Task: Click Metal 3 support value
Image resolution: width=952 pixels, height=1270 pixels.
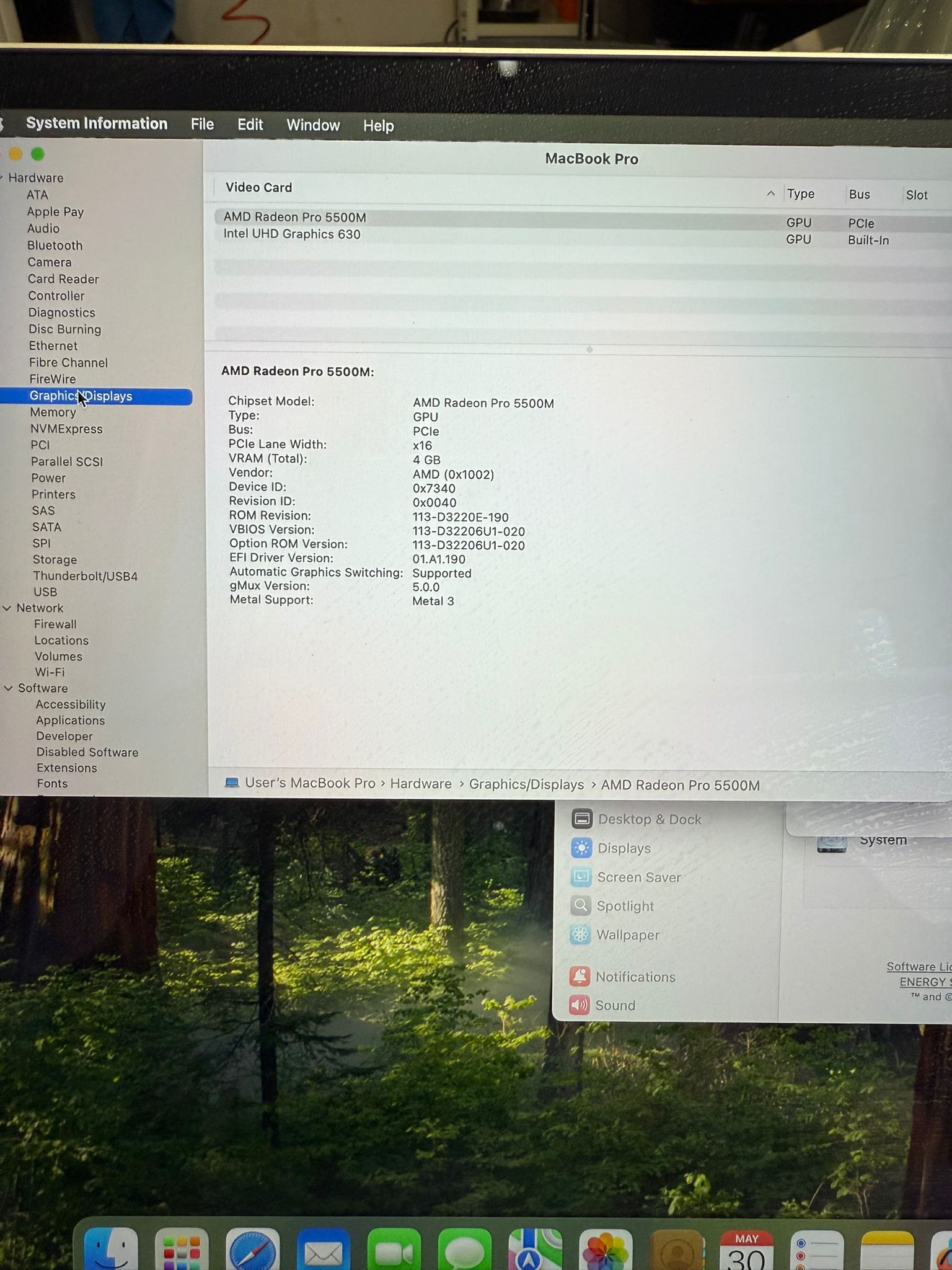Action: [433, 601]
